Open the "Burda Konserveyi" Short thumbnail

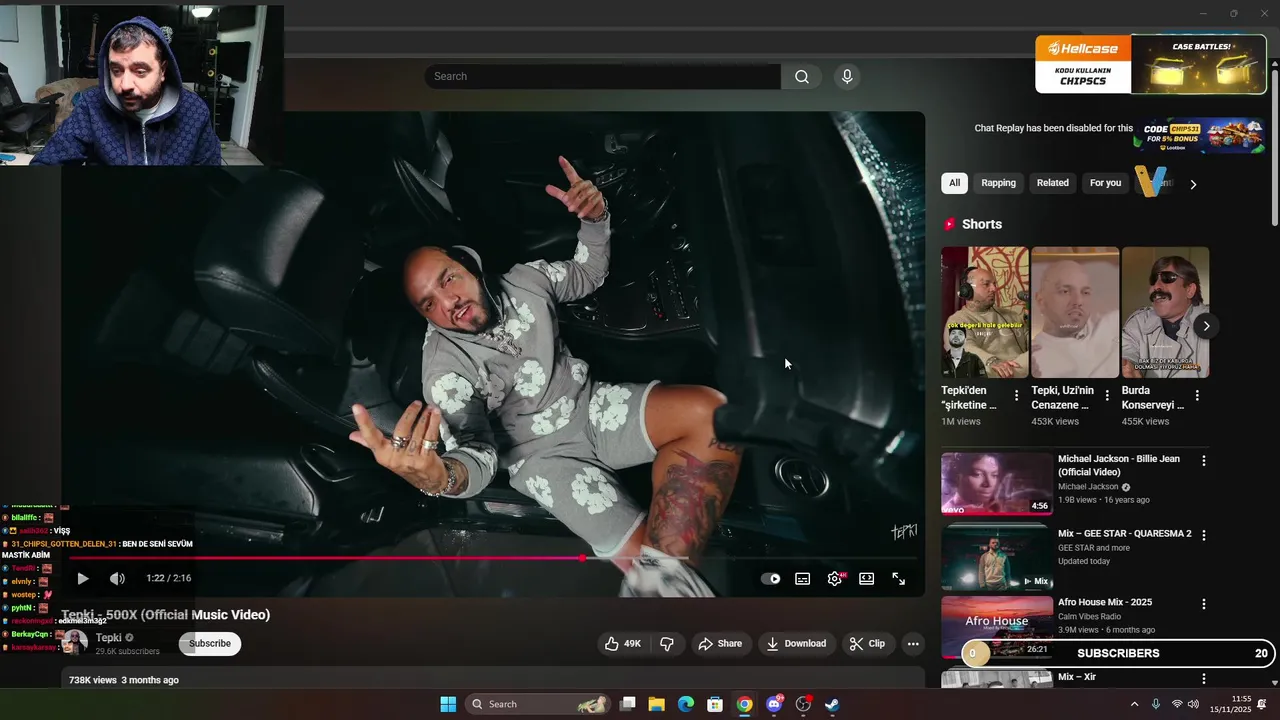coord(1165,312)
